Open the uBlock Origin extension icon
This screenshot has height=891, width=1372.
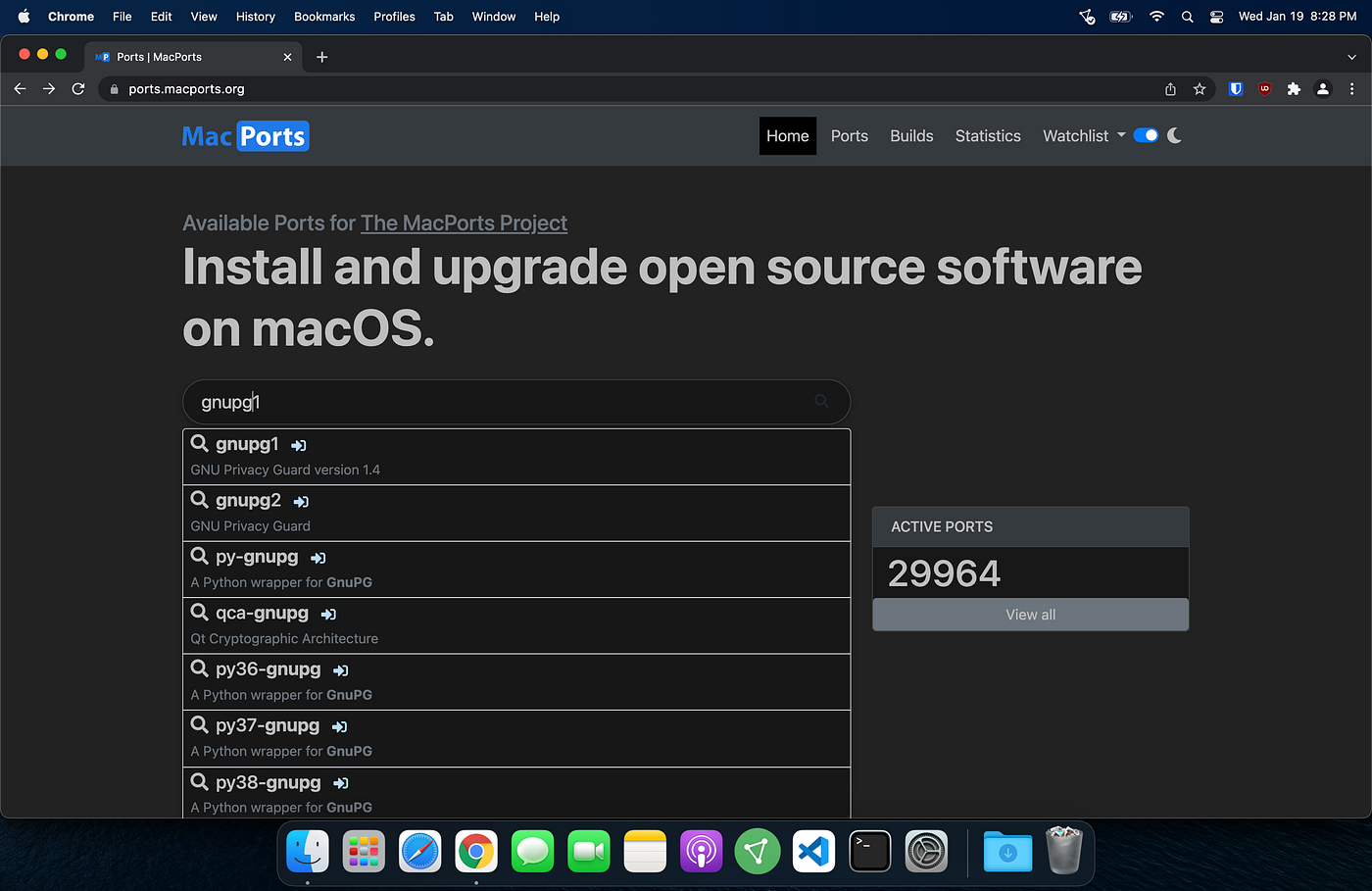[x=1265, y=88]
